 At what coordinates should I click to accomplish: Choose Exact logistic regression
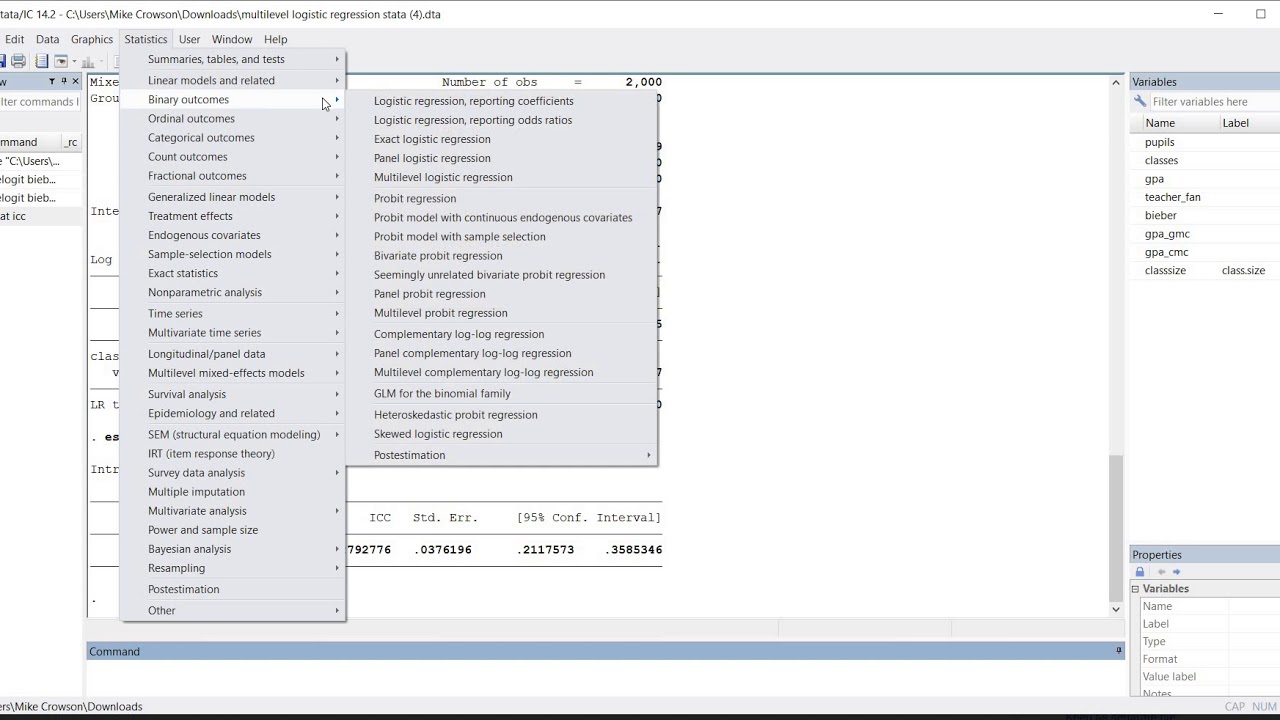coord(501,139)
